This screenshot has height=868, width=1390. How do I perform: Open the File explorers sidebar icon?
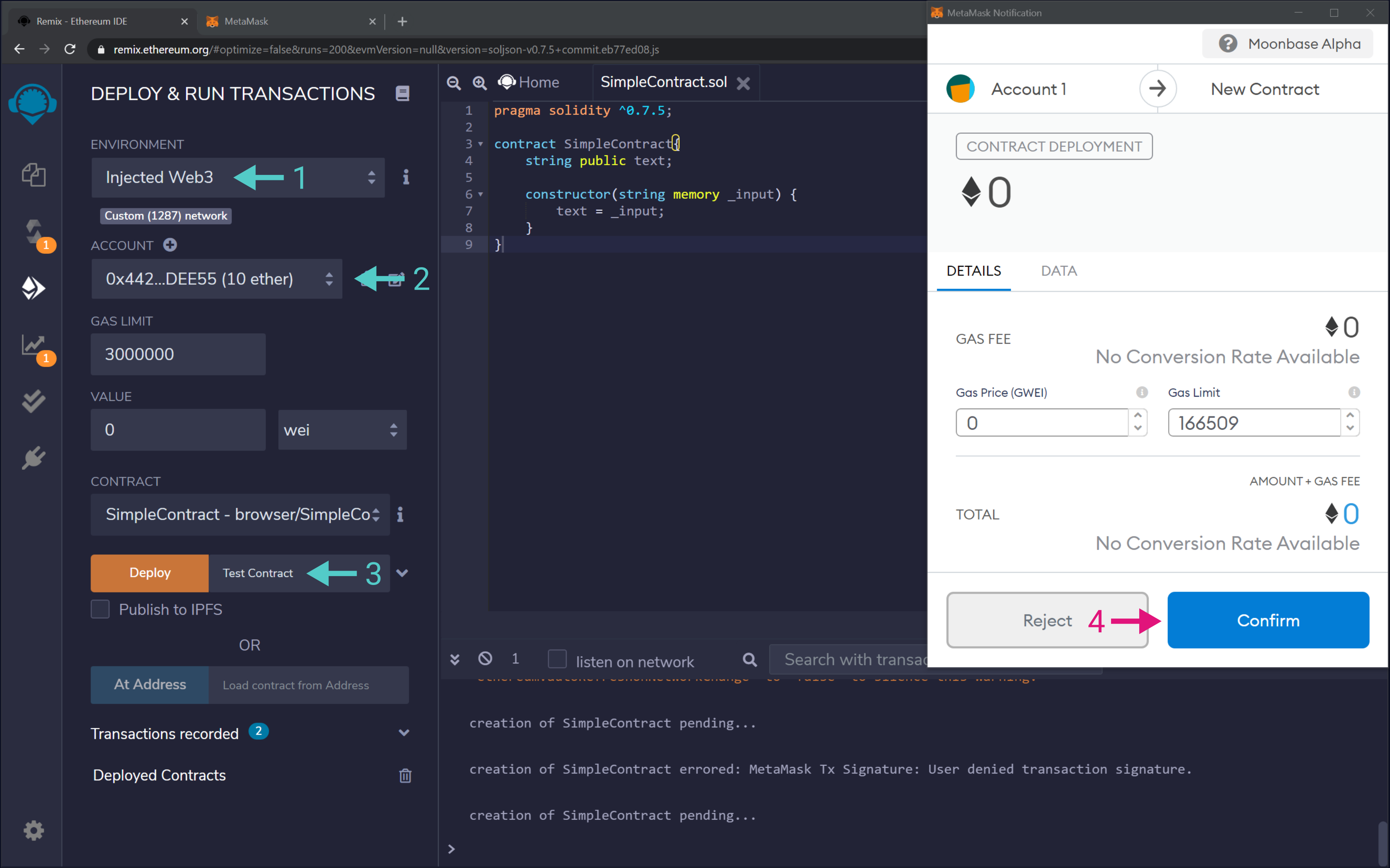point(33,174)
